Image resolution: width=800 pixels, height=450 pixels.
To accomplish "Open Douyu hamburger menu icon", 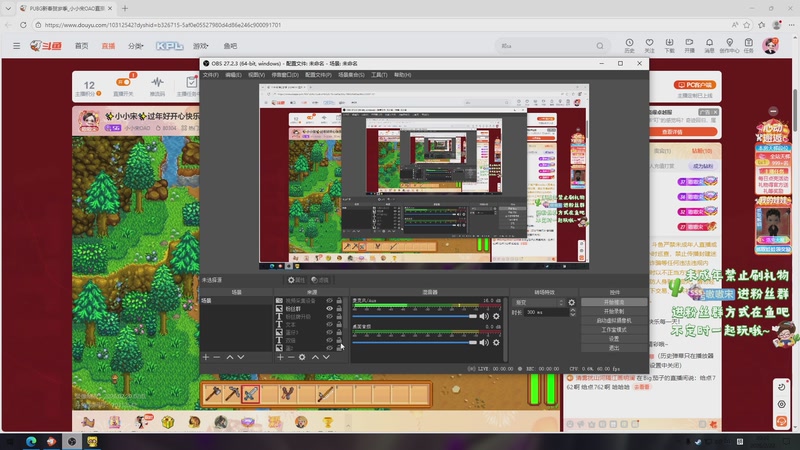I will [16, 46].
